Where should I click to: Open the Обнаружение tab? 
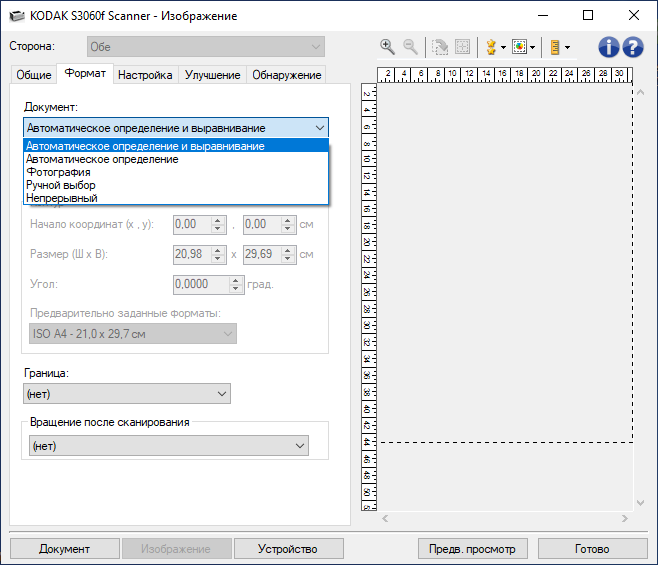tap(287, 75)
